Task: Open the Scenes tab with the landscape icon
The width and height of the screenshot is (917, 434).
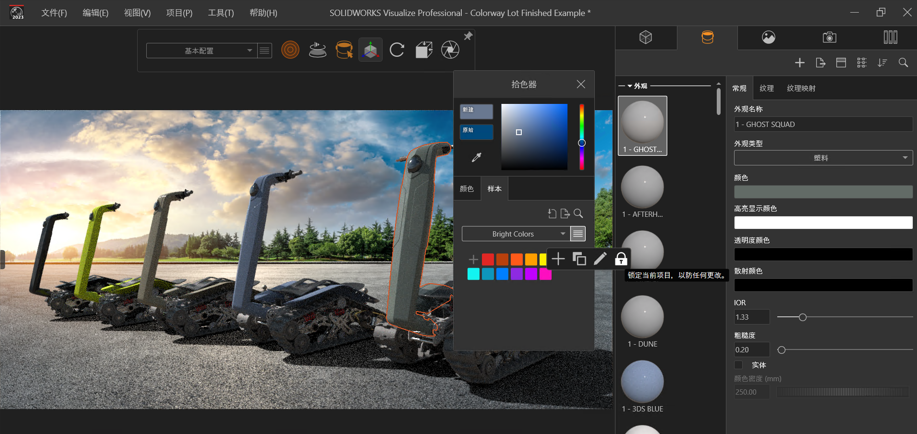Action: [x=768, y=37]
